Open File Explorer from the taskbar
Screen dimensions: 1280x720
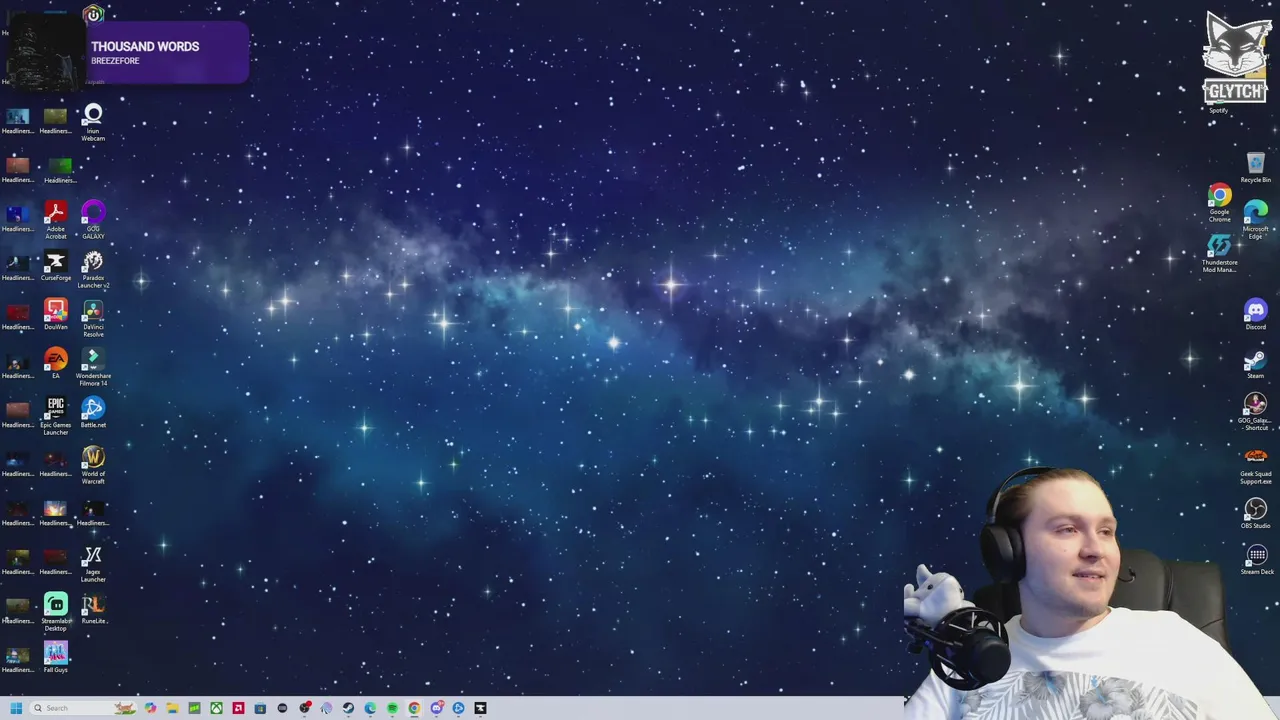click(x=172, y=708)
